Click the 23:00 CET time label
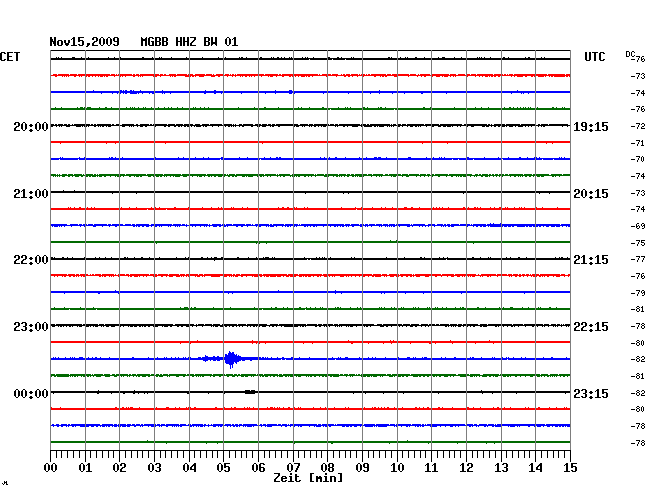This screenshot has height=494, width=650. [x=31, y=327]
